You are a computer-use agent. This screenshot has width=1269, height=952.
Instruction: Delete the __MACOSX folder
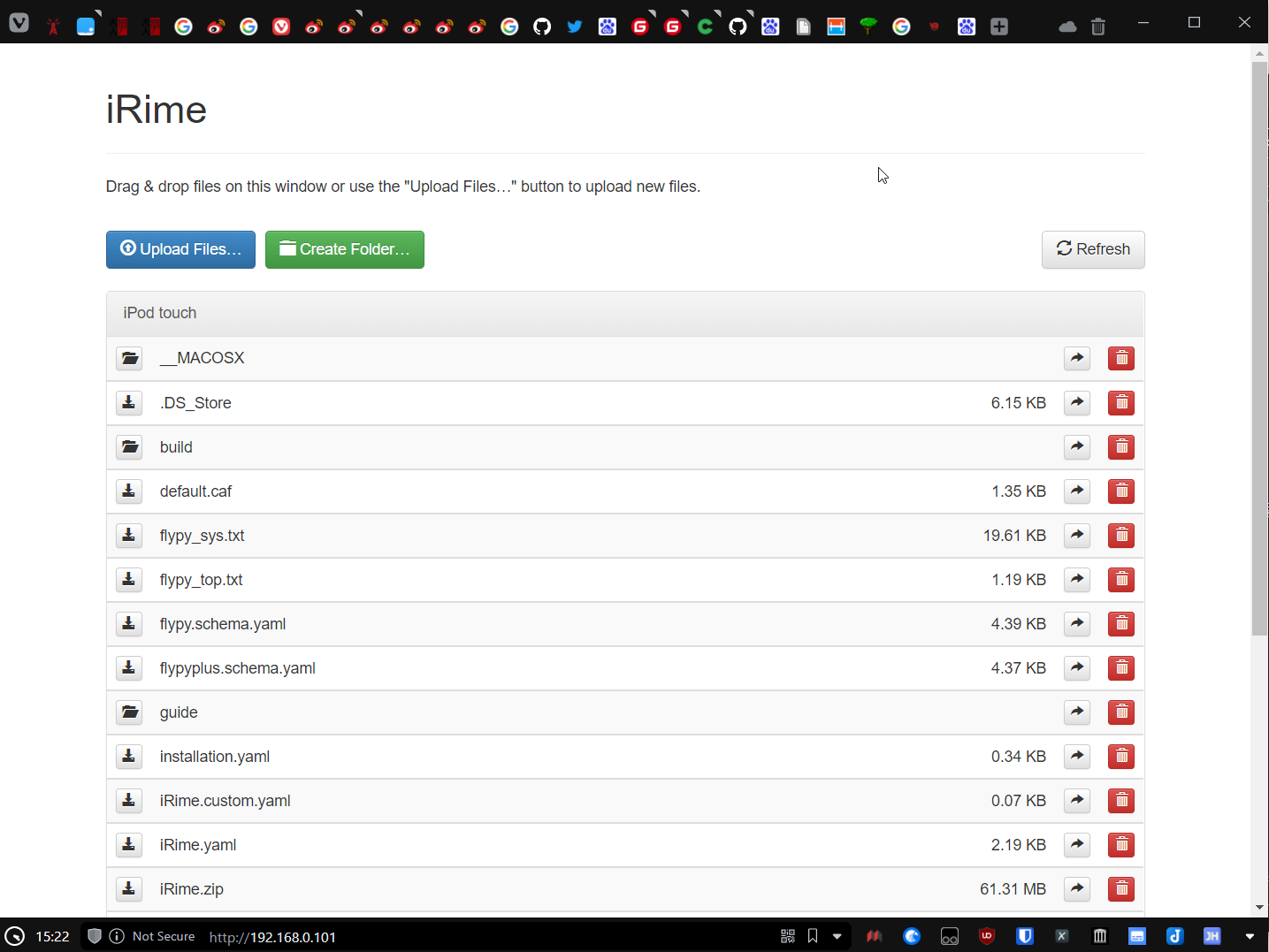[1120, 359]
